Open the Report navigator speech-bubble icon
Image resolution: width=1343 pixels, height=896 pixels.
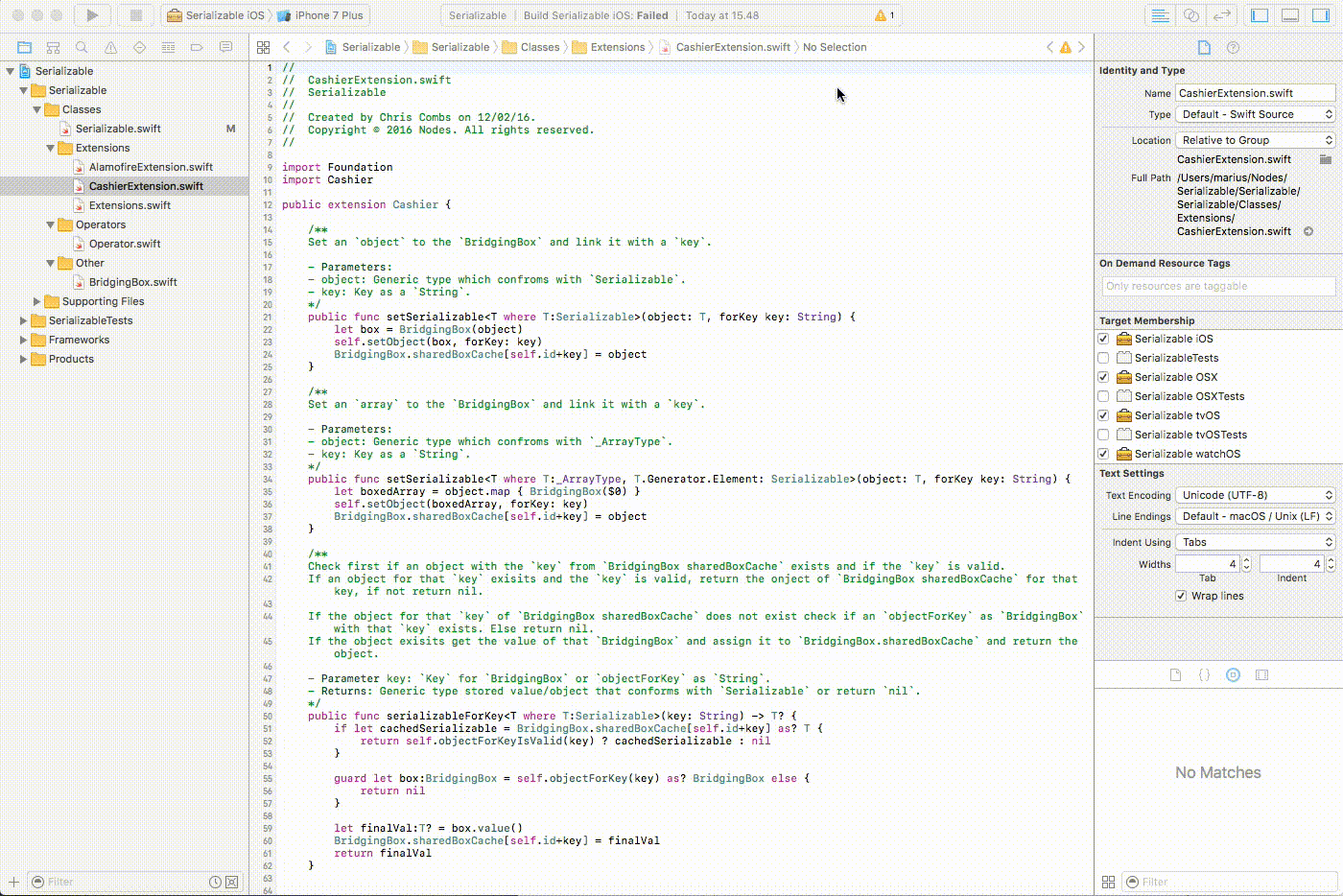point(225,47)
